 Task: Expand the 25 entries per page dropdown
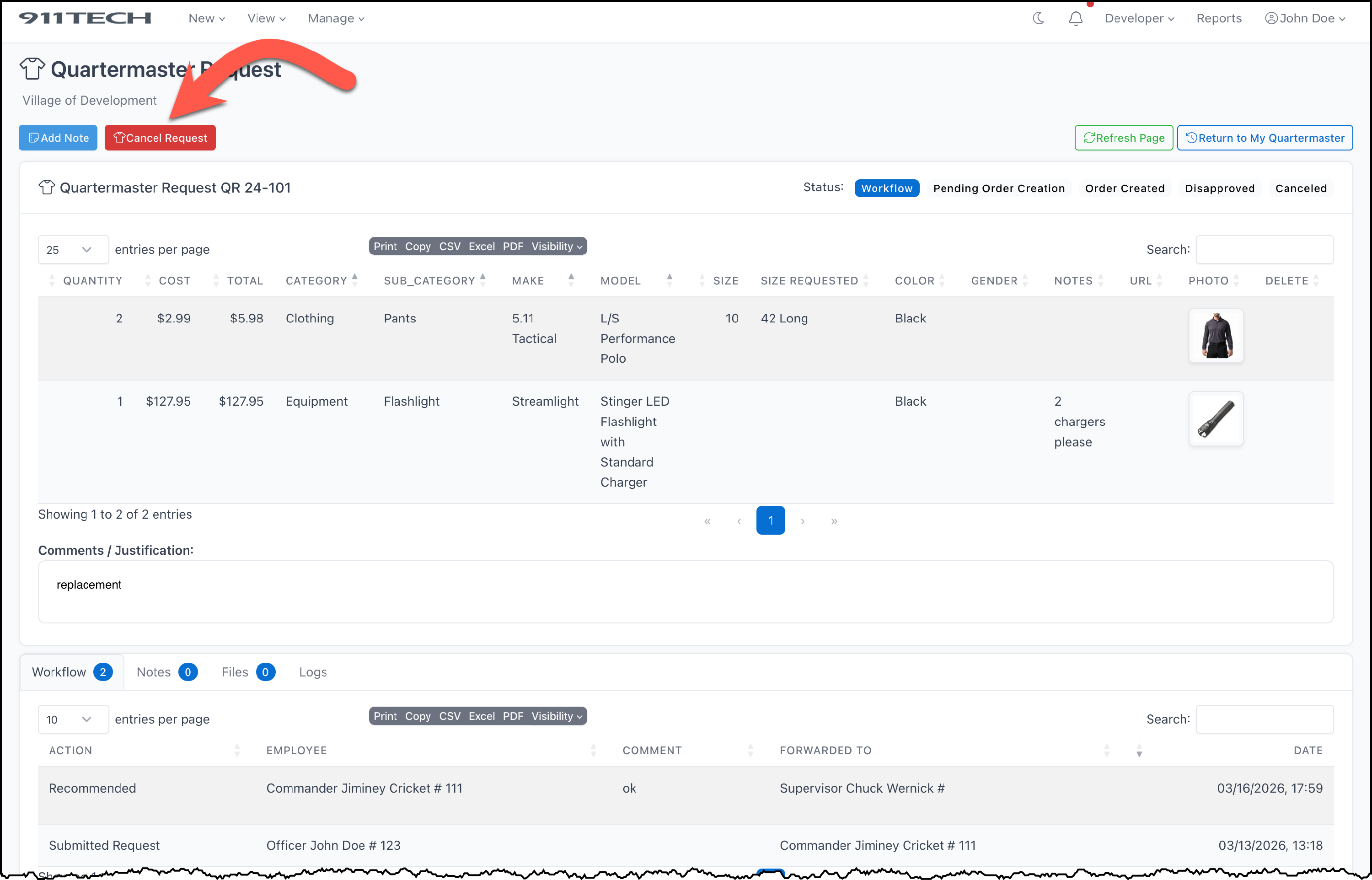tap(73, 250)
